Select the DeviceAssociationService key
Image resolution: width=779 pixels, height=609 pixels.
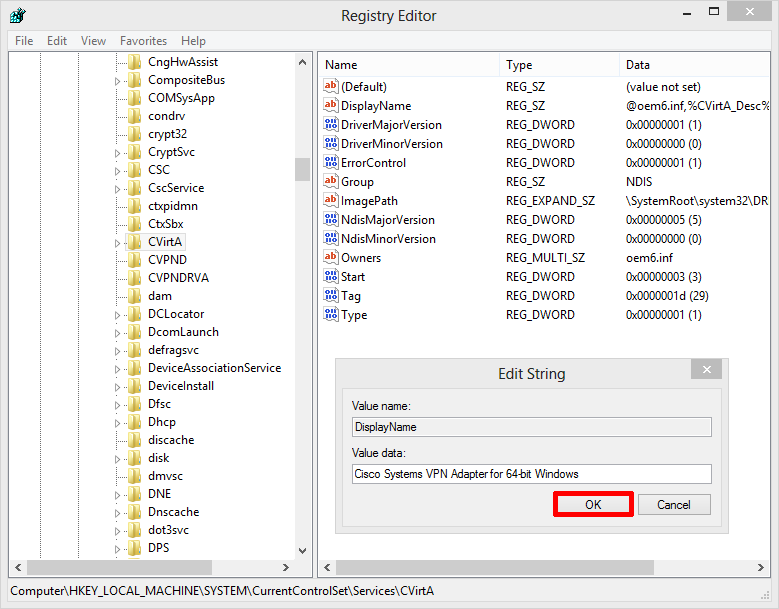[x=215, y=368]
